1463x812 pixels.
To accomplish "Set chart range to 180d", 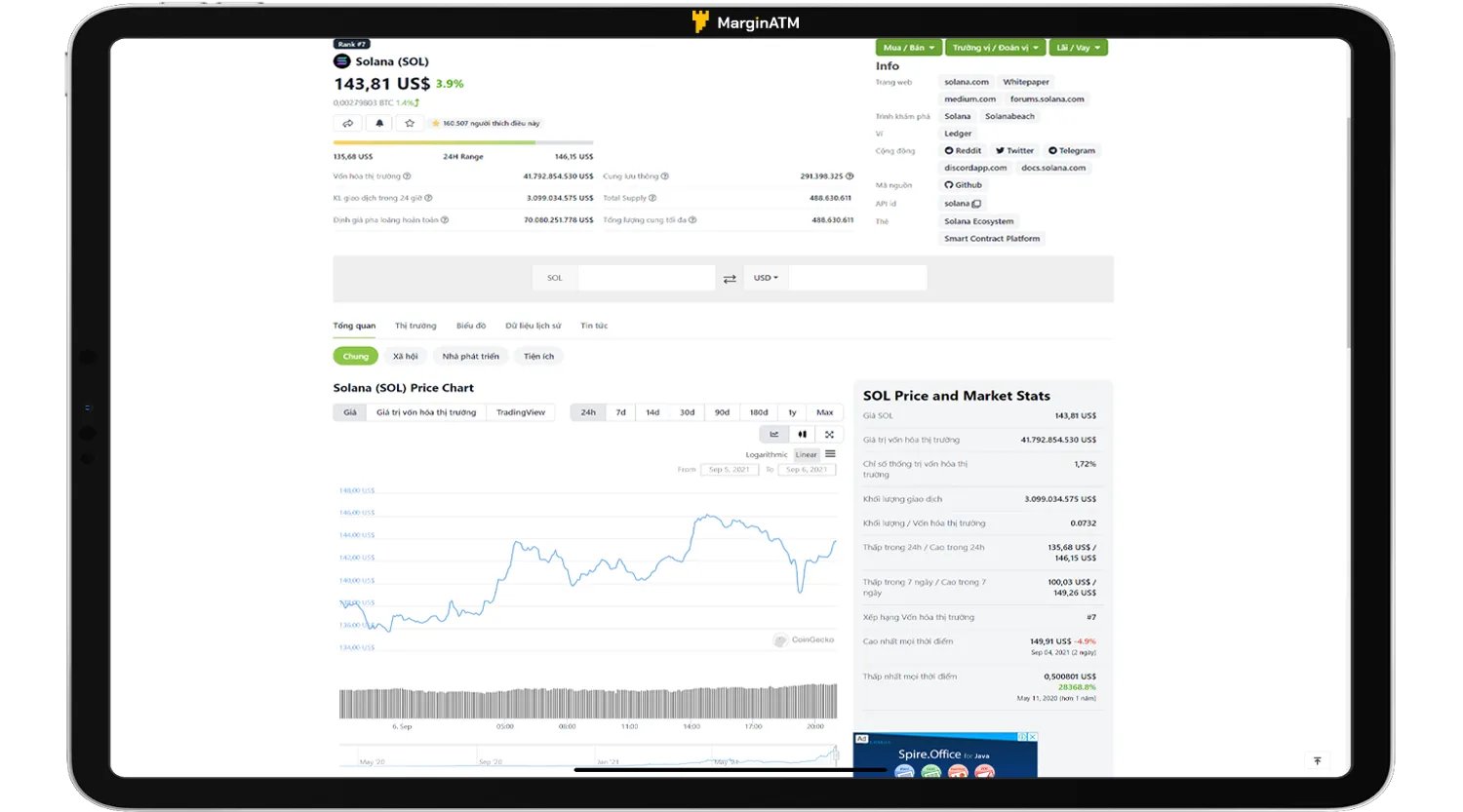I will [x=759, y=412].
